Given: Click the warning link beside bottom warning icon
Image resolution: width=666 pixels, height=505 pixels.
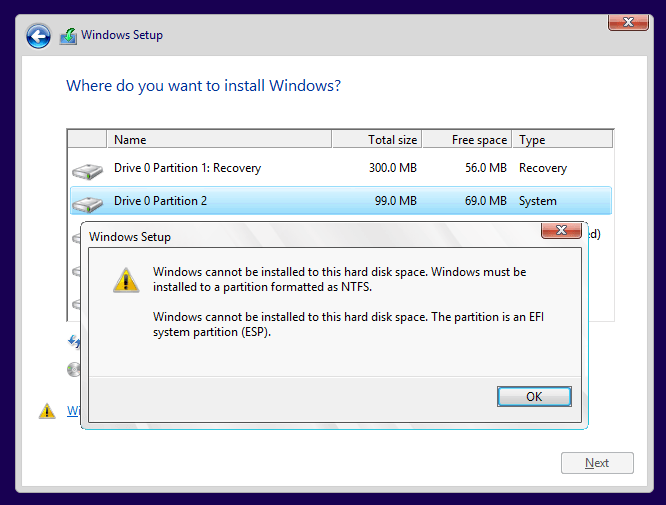Looking at the screenshot, I should pos(73,411).
